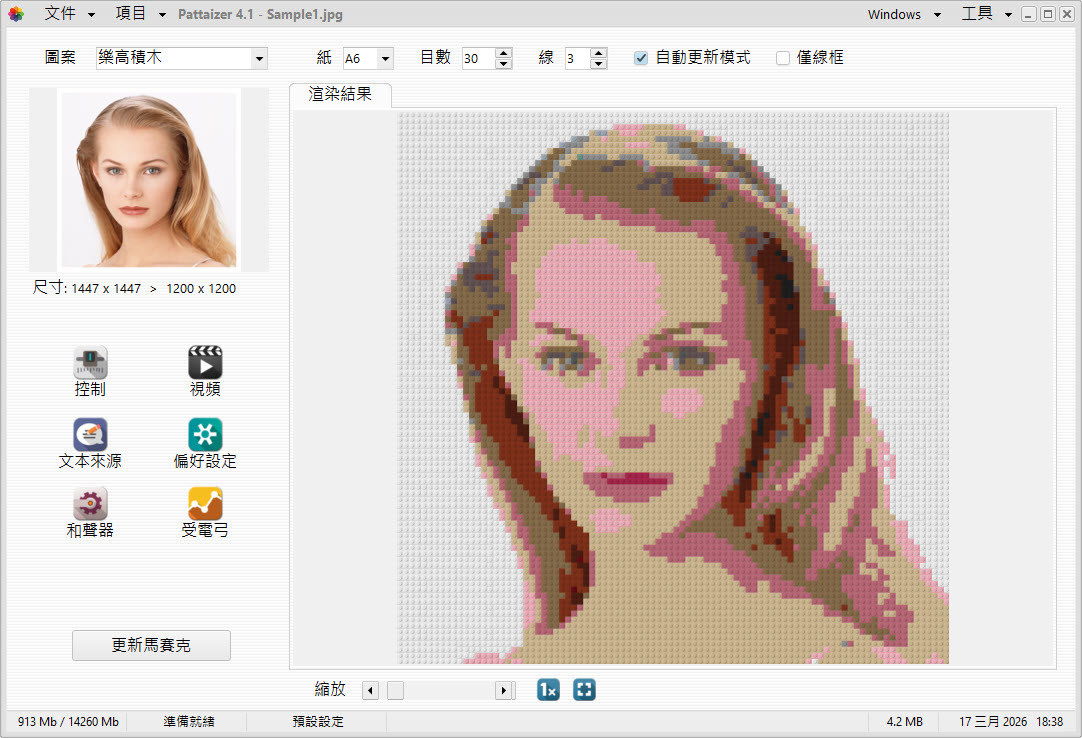The image size is (1082, 738).
Task: Open the 文件 menu
Action: [70, 14]
